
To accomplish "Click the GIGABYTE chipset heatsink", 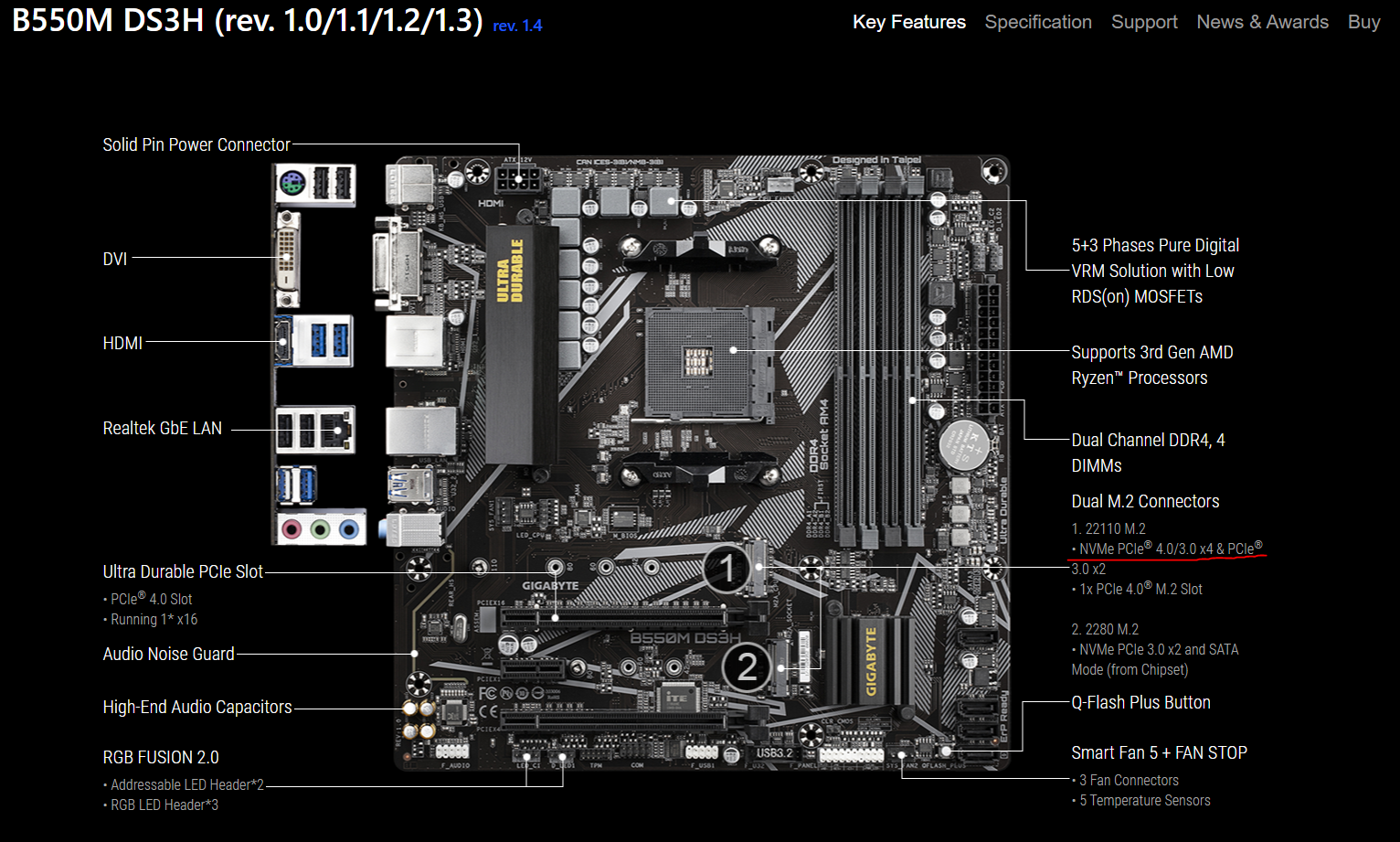I will pos(872,660).
